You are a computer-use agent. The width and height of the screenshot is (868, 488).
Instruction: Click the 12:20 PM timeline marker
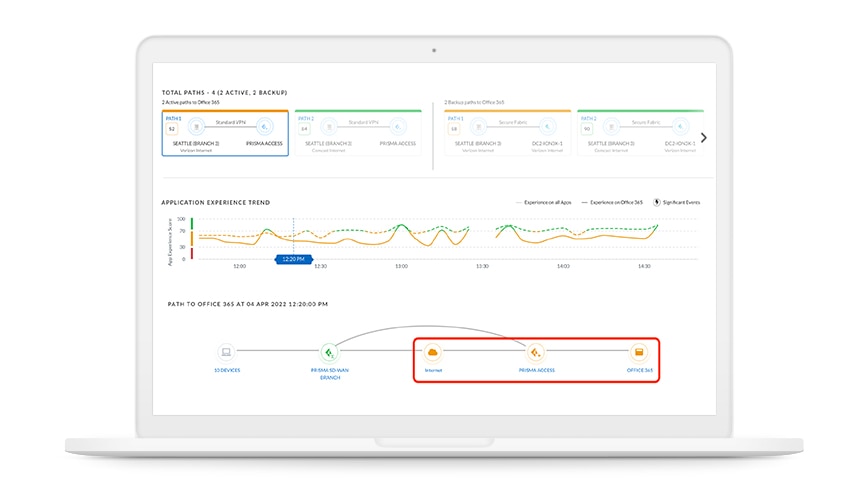click(293, 259)
